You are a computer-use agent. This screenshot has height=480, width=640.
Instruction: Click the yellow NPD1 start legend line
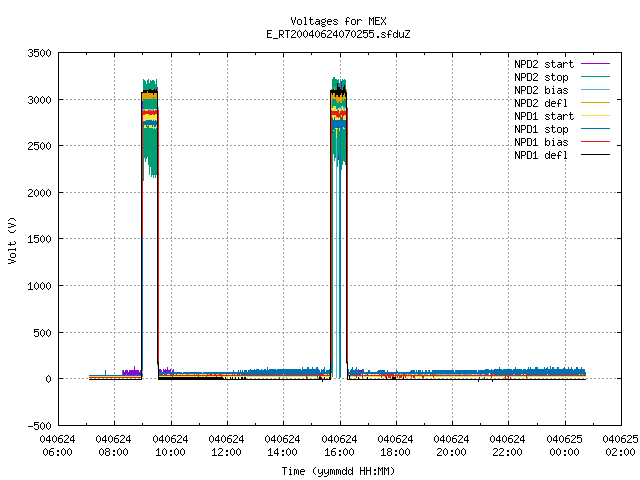(596, 116)
